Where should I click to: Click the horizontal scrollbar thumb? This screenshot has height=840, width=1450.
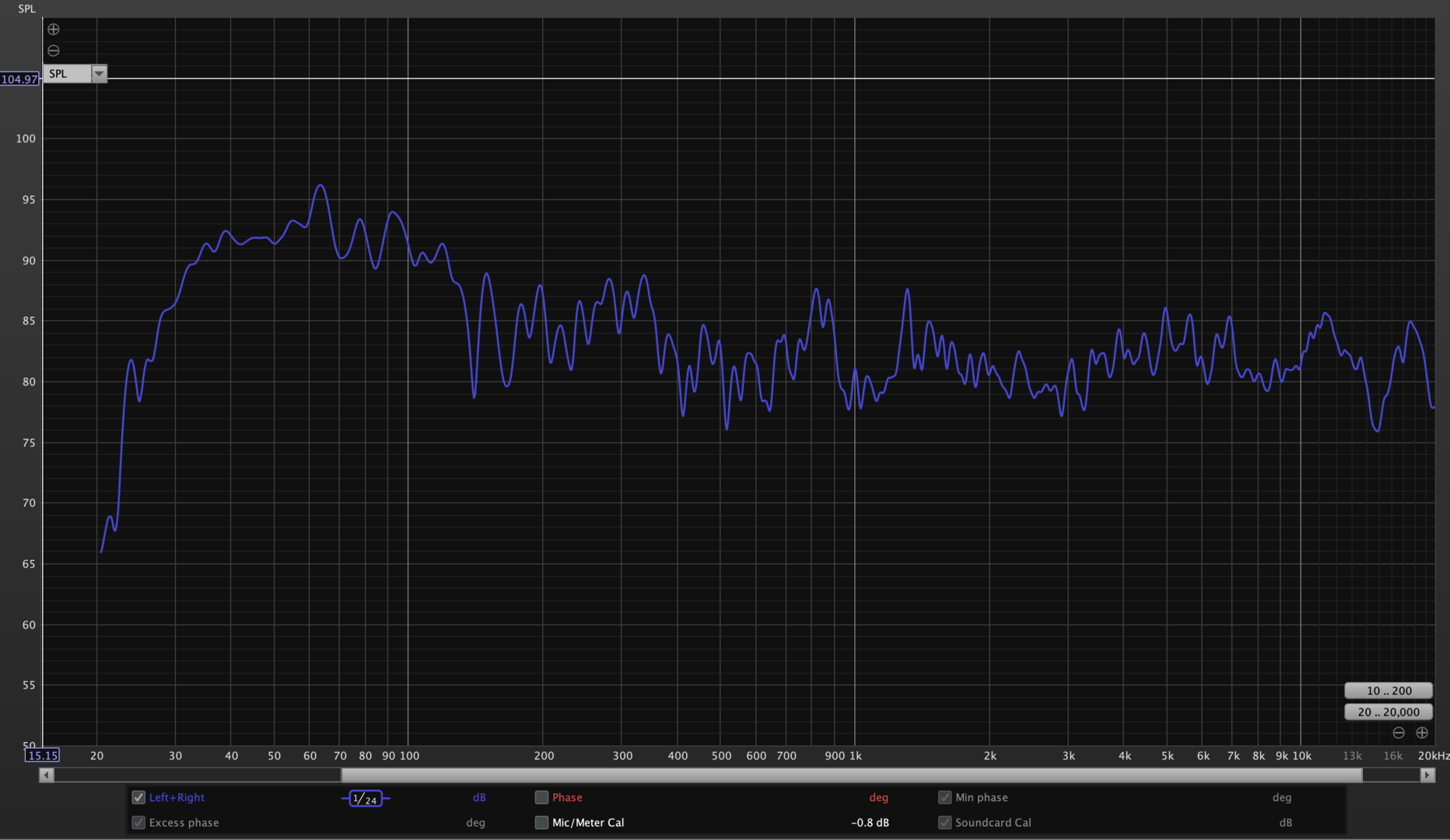[852, 775]
